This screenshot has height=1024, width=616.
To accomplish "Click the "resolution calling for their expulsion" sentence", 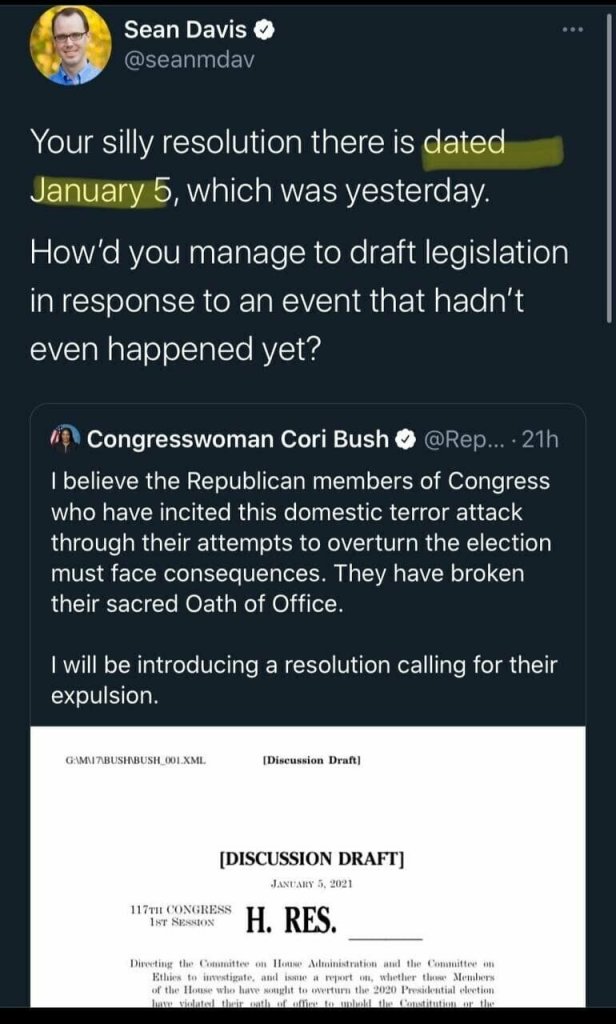I will [x=302, y=681].
